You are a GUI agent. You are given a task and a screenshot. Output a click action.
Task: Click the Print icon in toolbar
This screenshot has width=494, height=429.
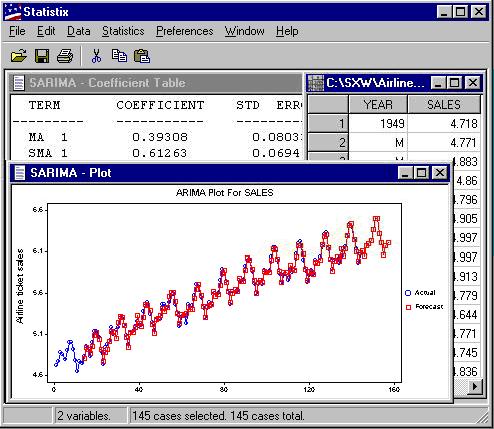[x=65, y=56]
